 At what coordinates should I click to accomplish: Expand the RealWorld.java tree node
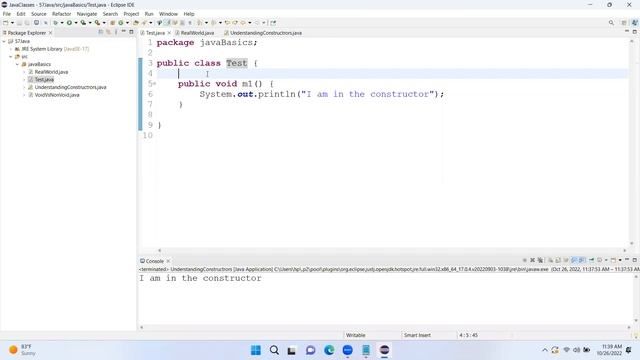(24, 72)
